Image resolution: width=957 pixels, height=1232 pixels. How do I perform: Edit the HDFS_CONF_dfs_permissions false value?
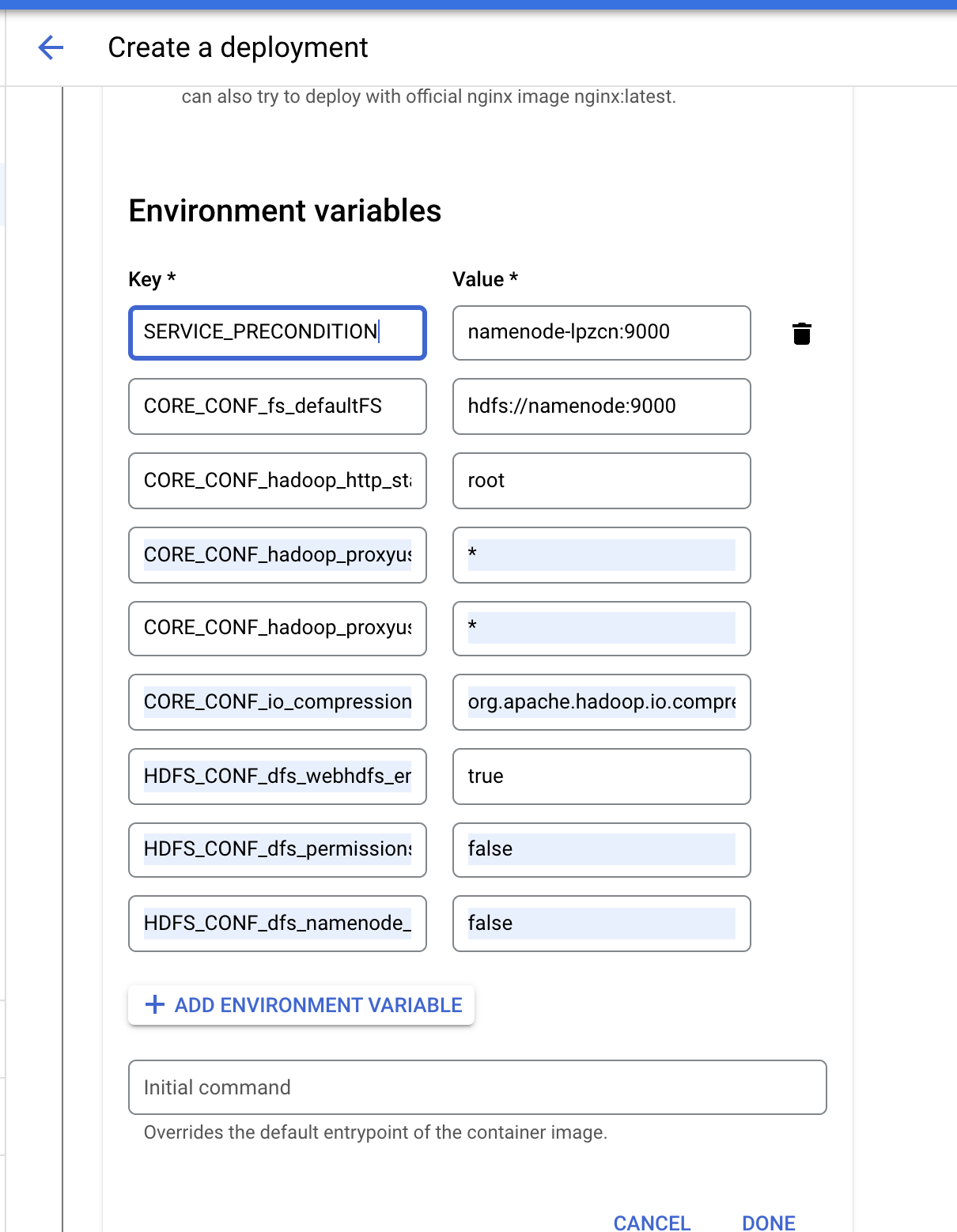[x=601, y=849]
